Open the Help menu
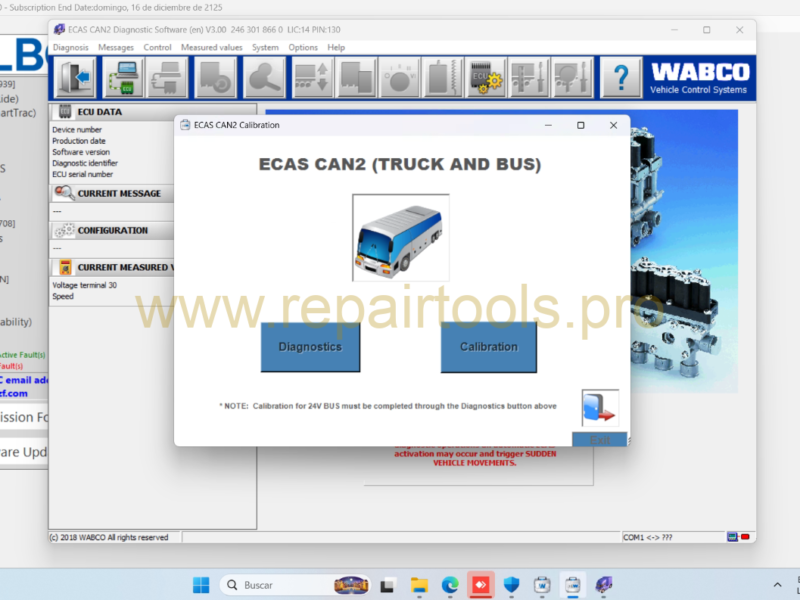 tap(336, 47)
